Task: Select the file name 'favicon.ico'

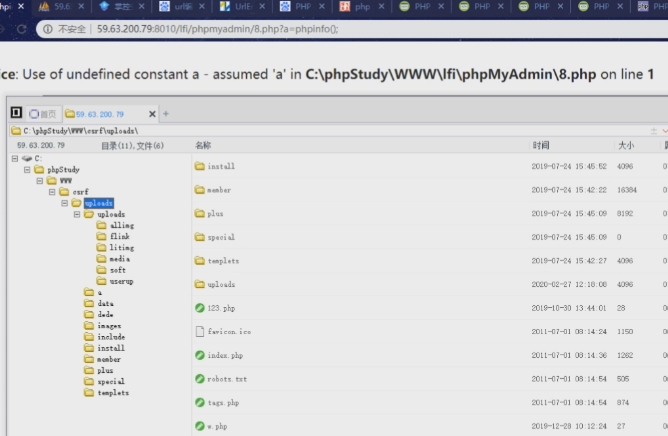Action: click(229, 332)
